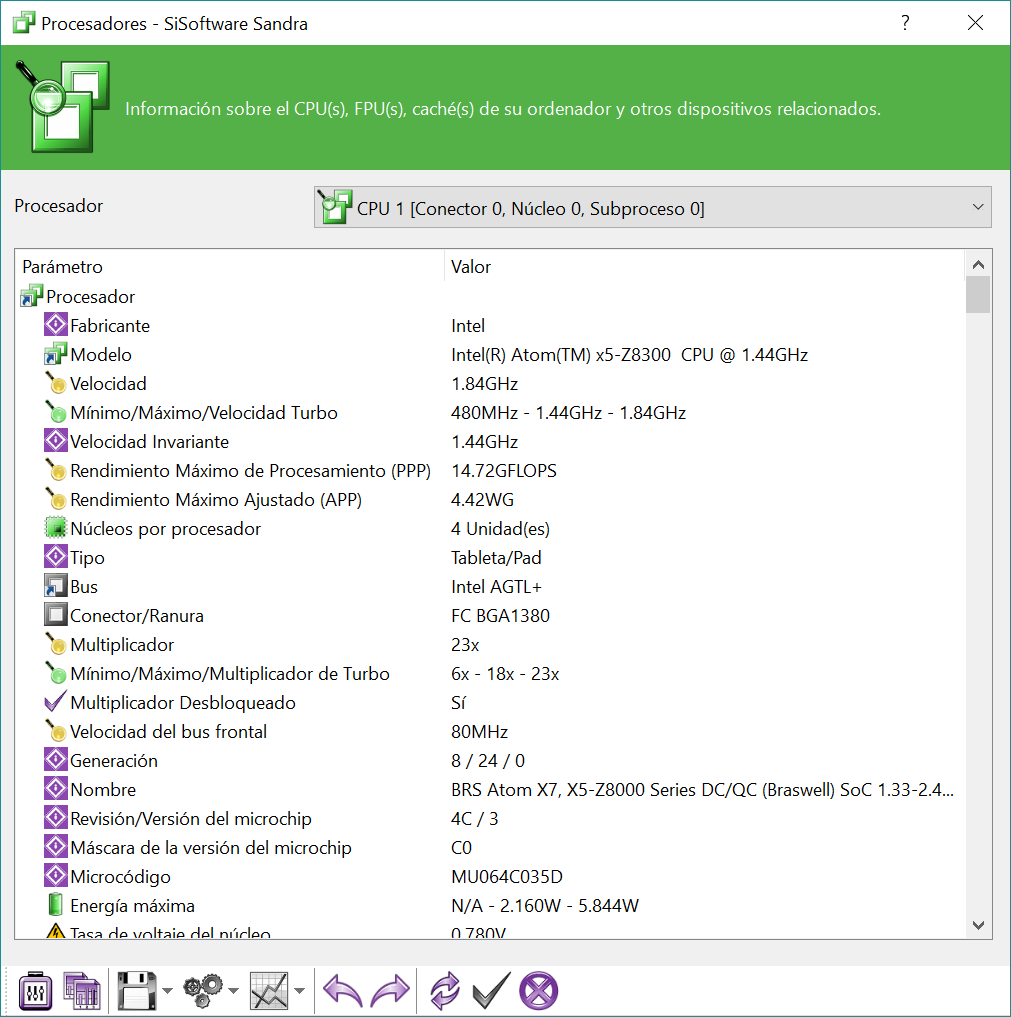This screenshot has height=1017, width=1011.
Task: Go forward with the right arrow
Action: click(390, 990)
